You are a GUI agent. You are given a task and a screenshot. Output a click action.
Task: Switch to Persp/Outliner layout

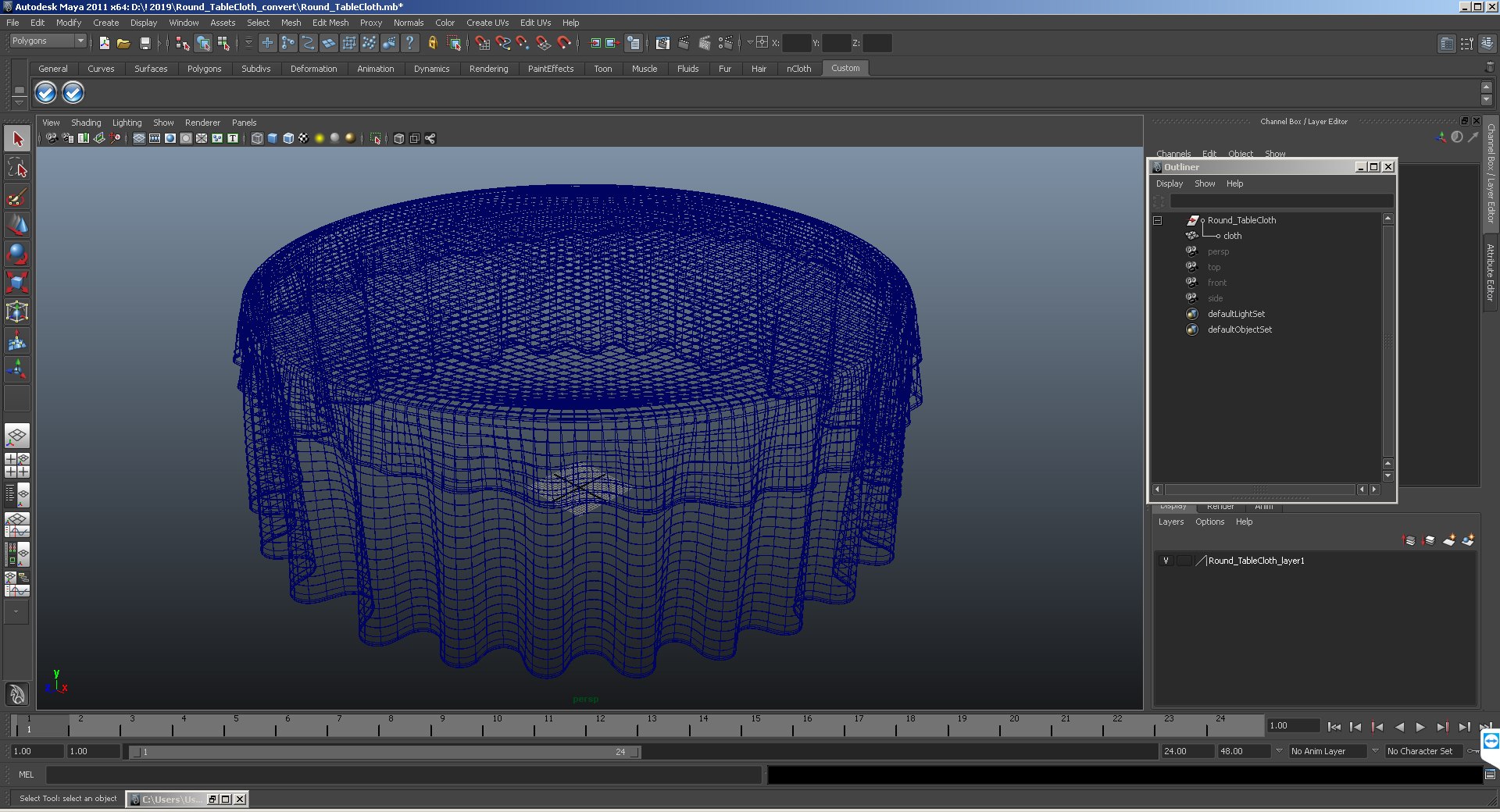(x=17, y=494)
